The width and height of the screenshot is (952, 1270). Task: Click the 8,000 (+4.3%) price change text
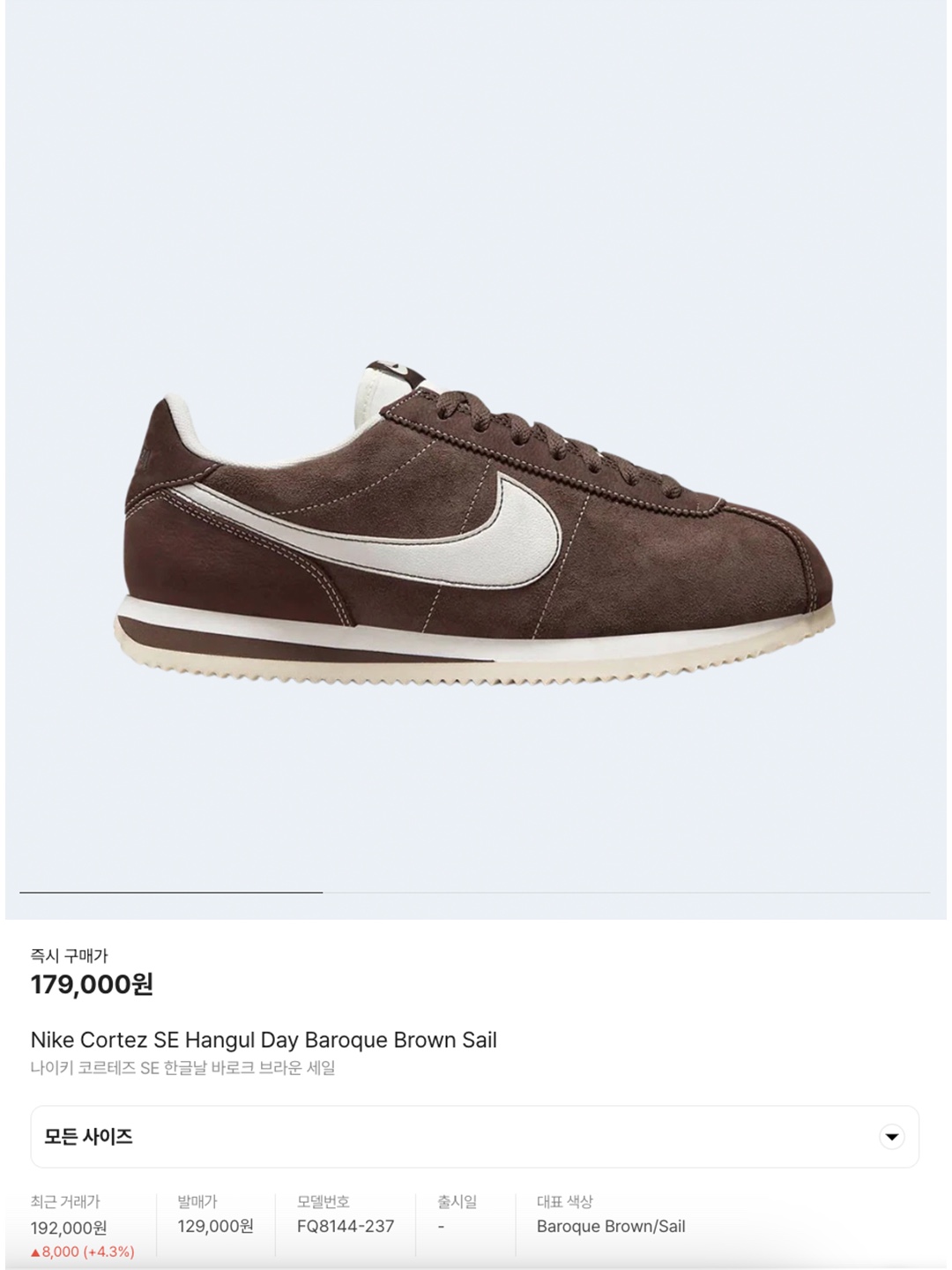point(88,1252)
